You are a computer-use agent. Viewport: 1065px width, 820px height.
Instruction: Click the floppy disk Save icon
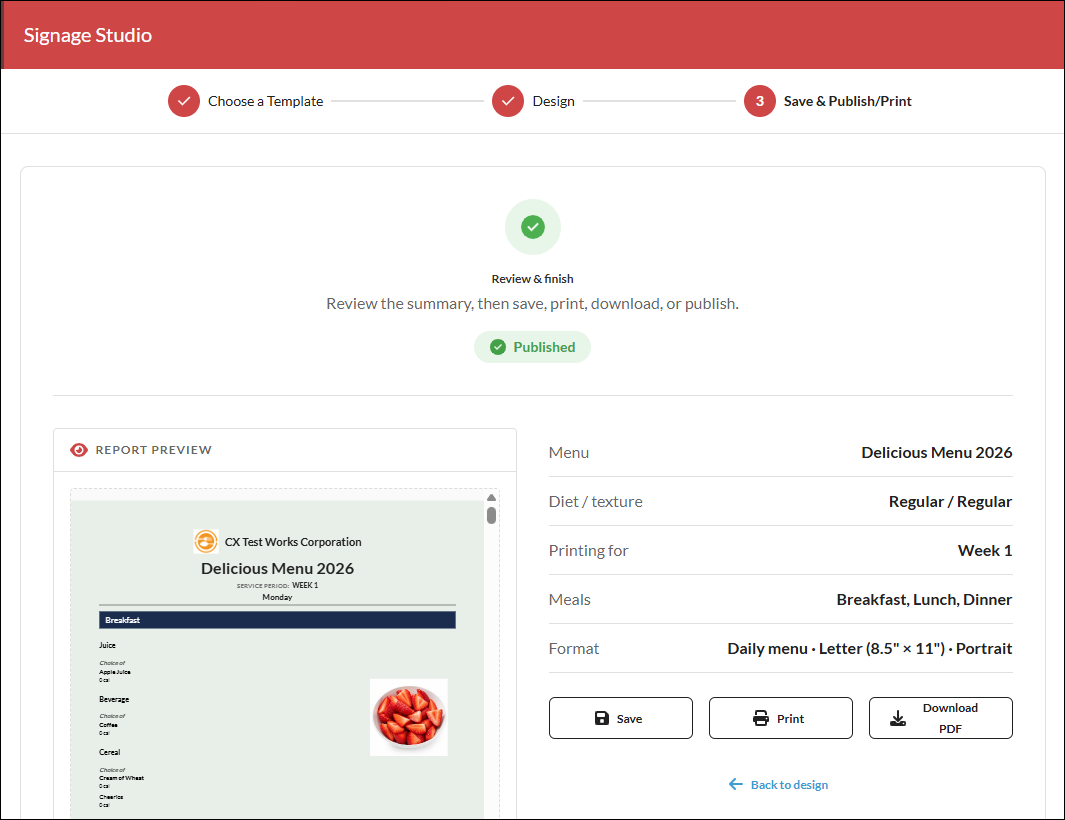601,718
